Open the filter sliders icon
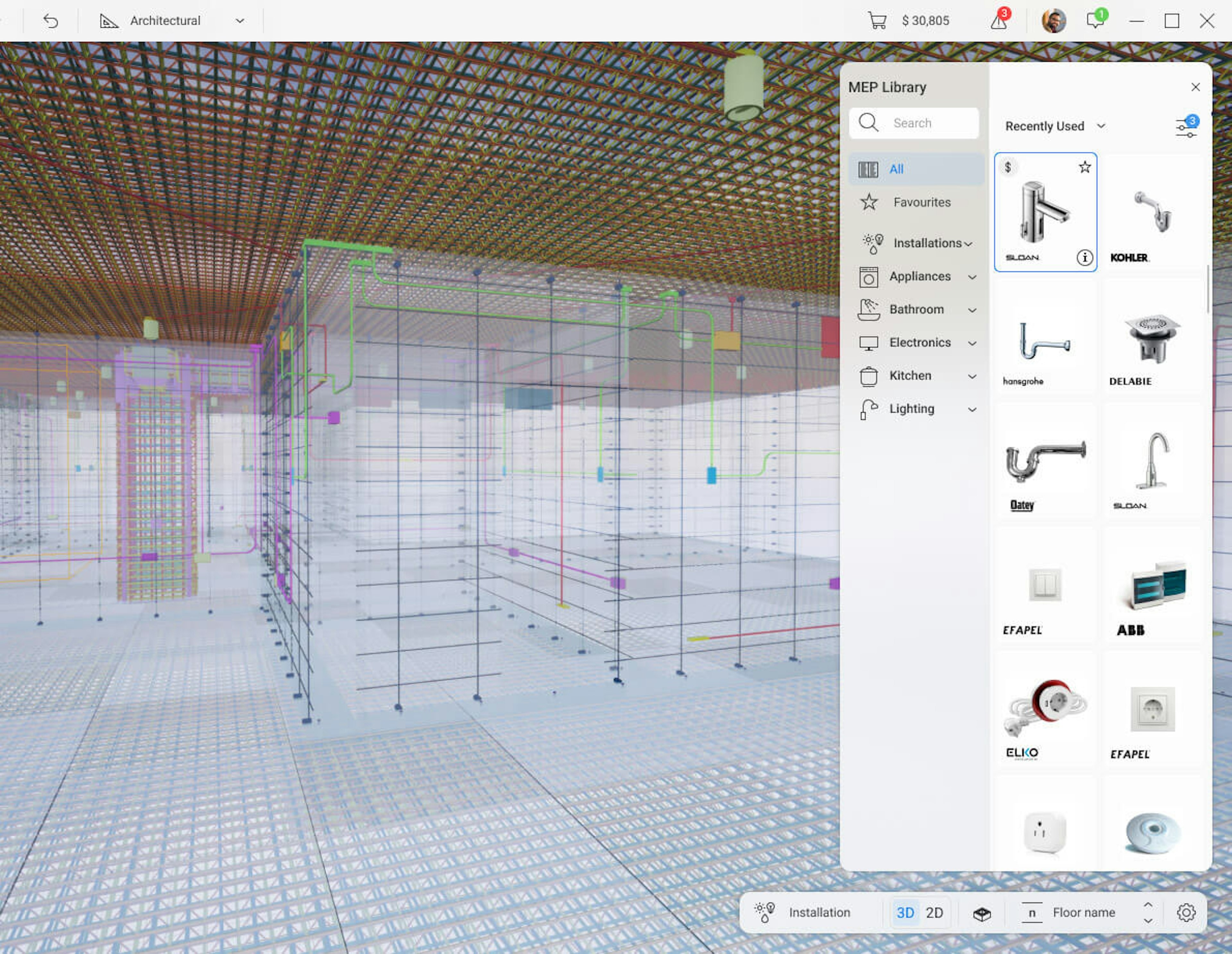Viewport: 1232px width, 954px height. coord(1186,127)
